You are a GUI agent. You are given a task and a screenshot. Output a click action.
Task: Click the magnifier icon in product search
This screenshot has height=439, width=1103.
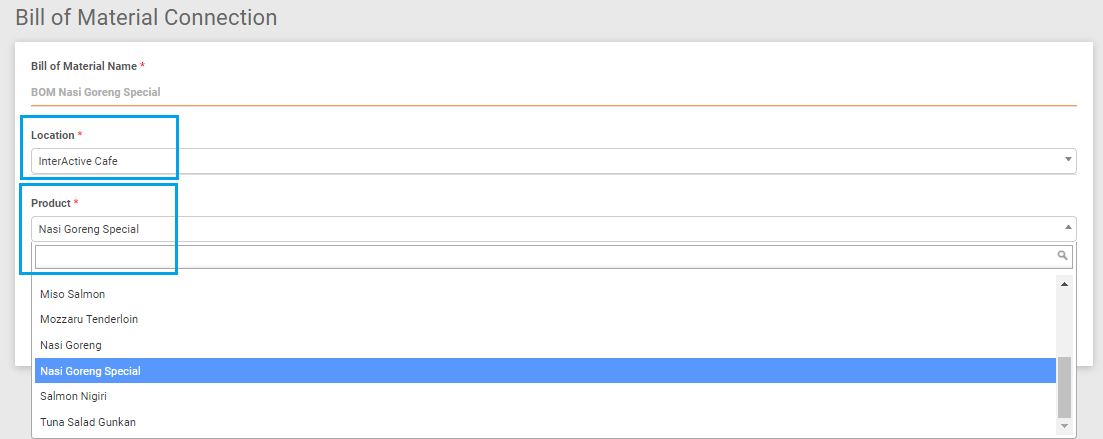coord(1063,256)
